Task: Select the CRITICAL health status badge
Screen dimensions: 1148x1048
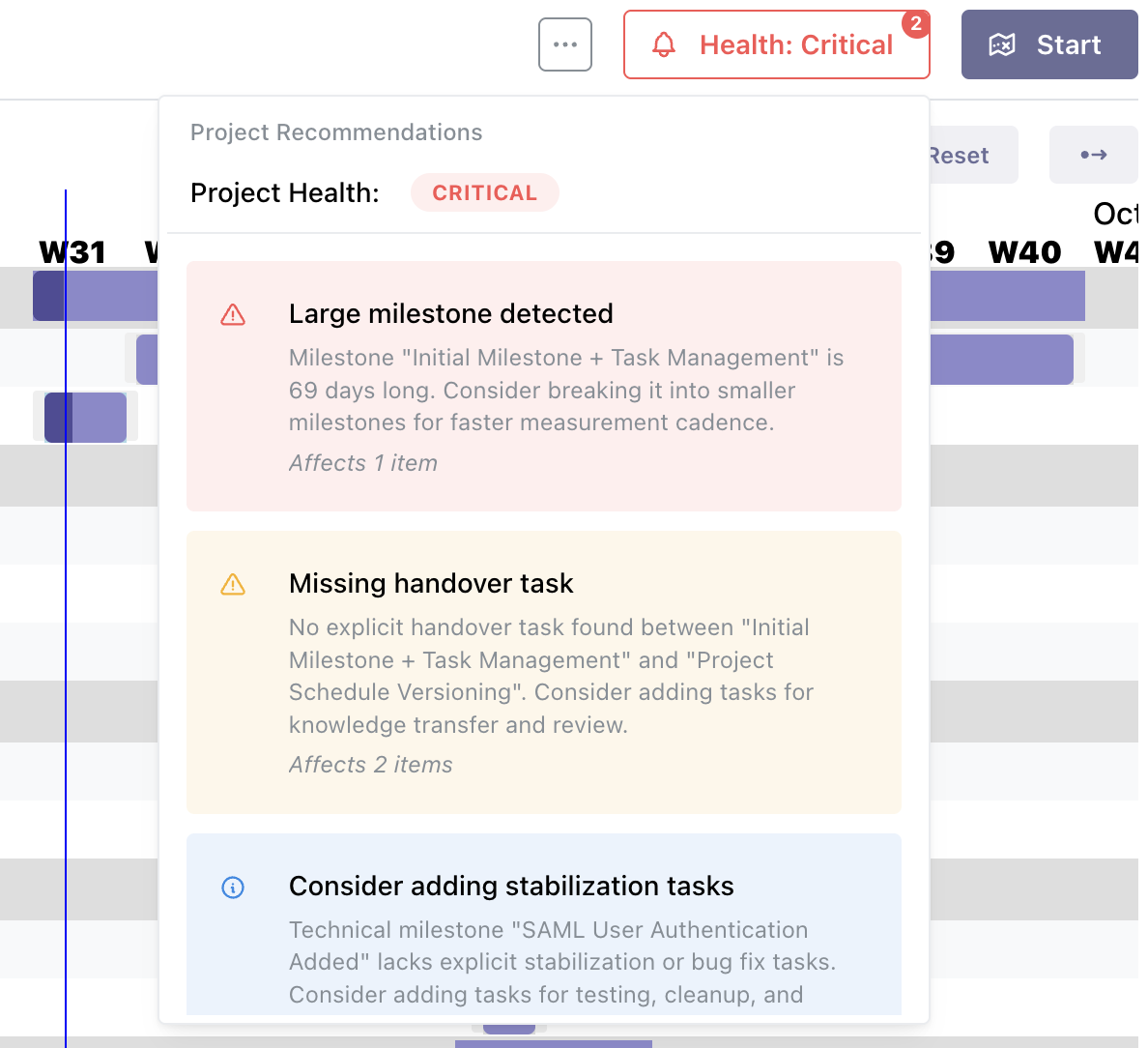Action: (x=485, y=192)
